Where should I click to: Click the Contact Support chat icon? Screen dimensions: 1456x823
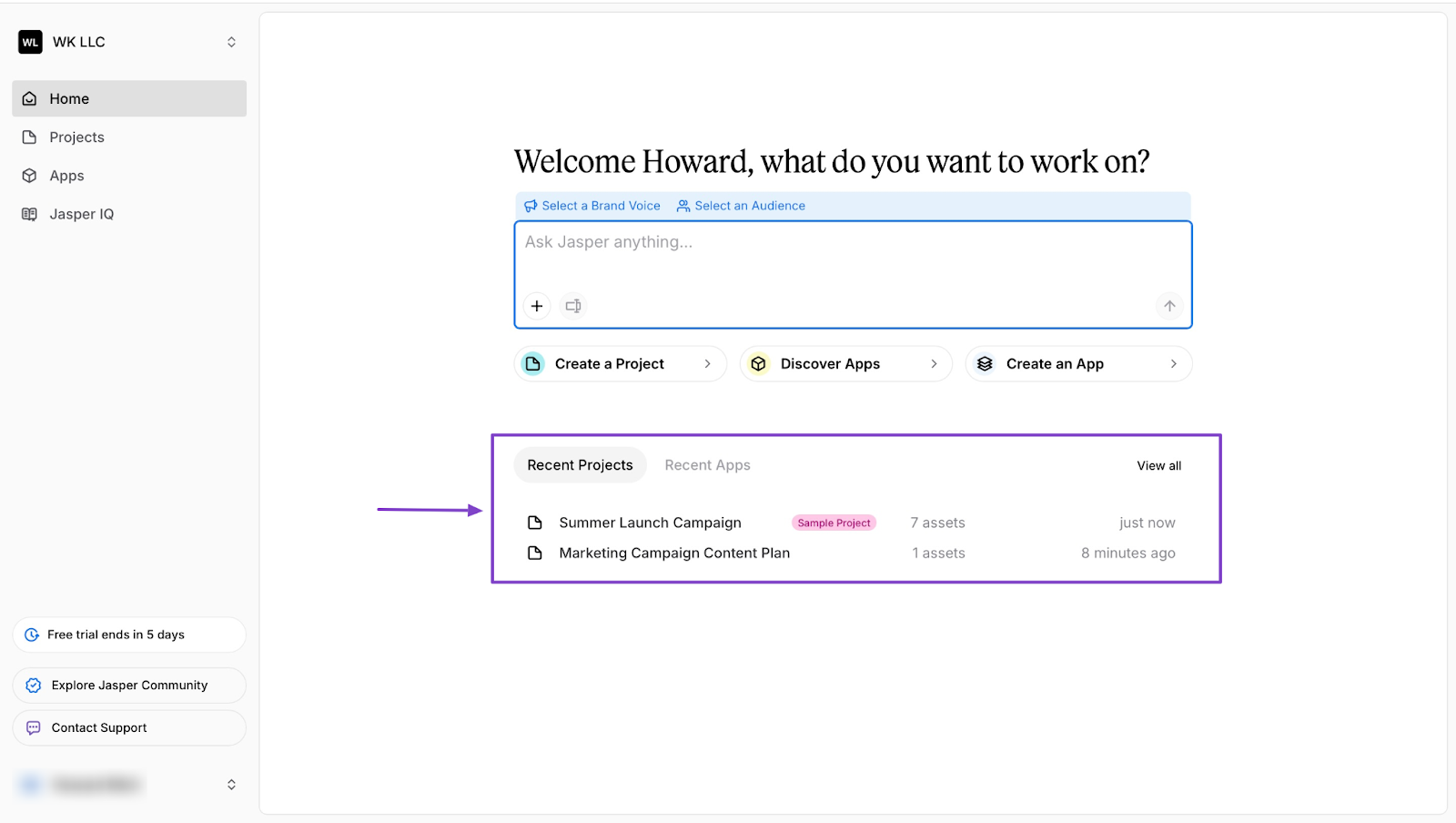34,728
